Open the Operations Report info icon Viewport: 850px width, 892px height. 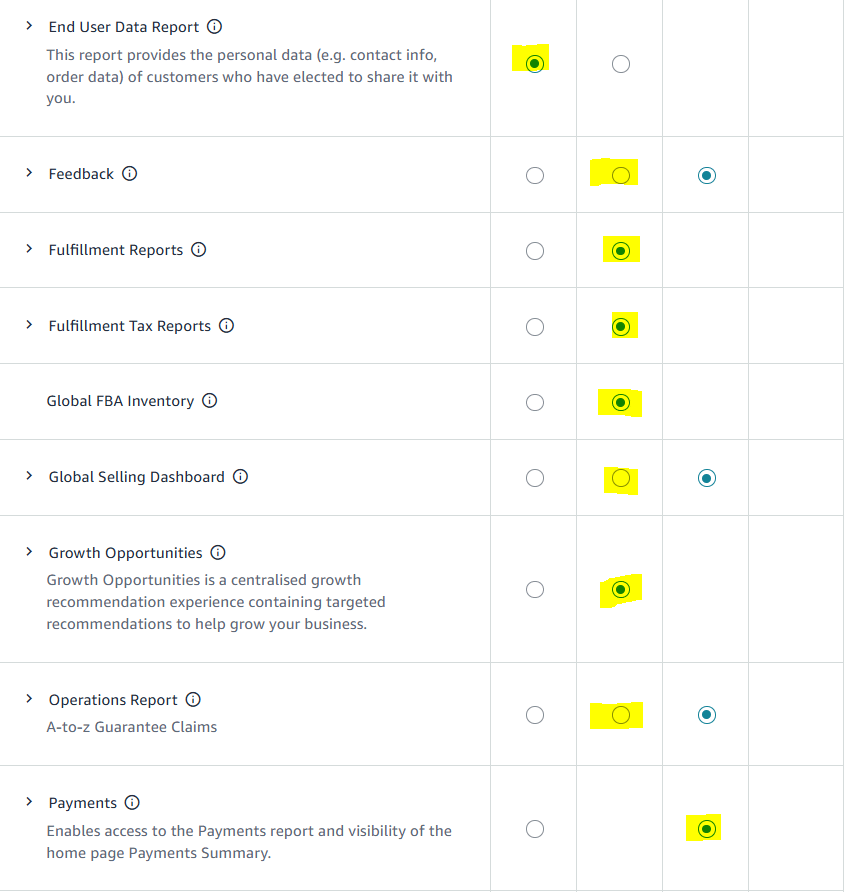(193, 700)
